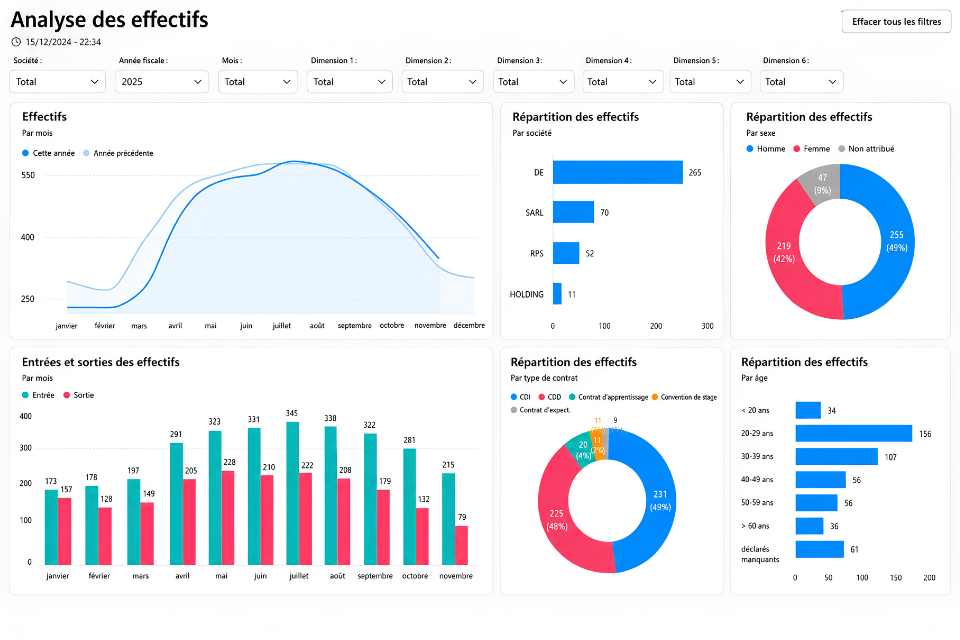Click the Entrées et sorties des effectifs heading
This screenshot has width=960, height=640.
101,362
